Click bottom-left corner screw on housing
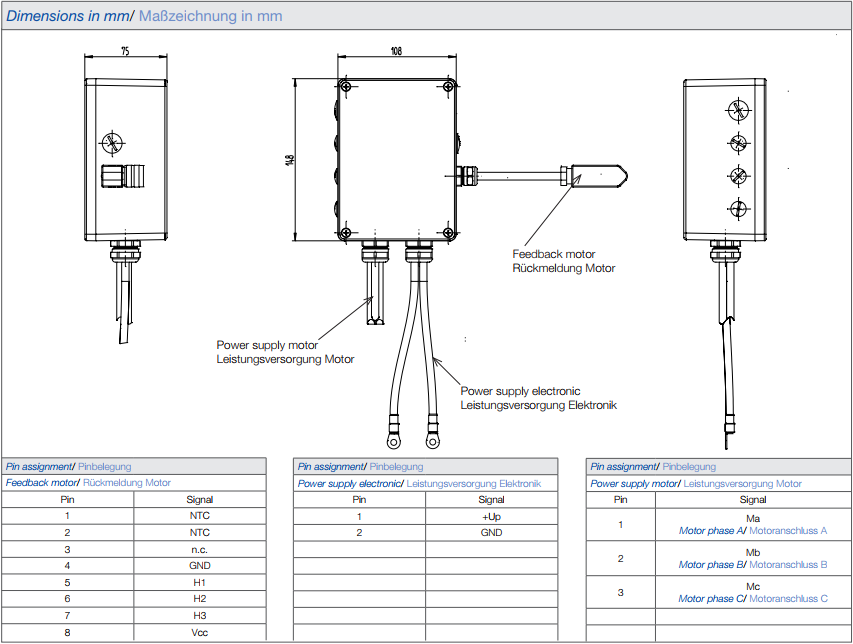The image size is (853, 644). tap(345, 233)
